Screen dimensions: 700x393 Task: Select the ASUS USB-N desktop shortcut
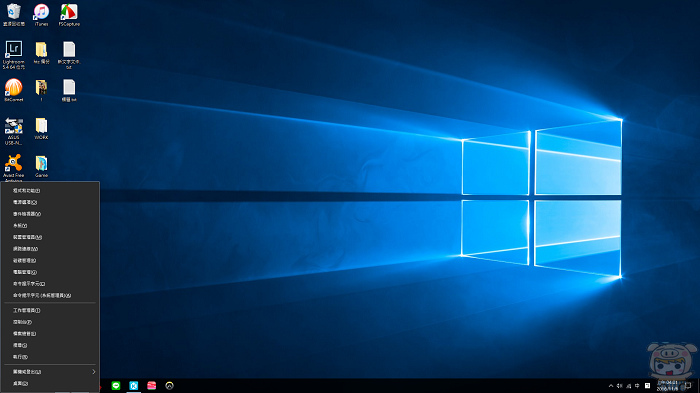14,131
